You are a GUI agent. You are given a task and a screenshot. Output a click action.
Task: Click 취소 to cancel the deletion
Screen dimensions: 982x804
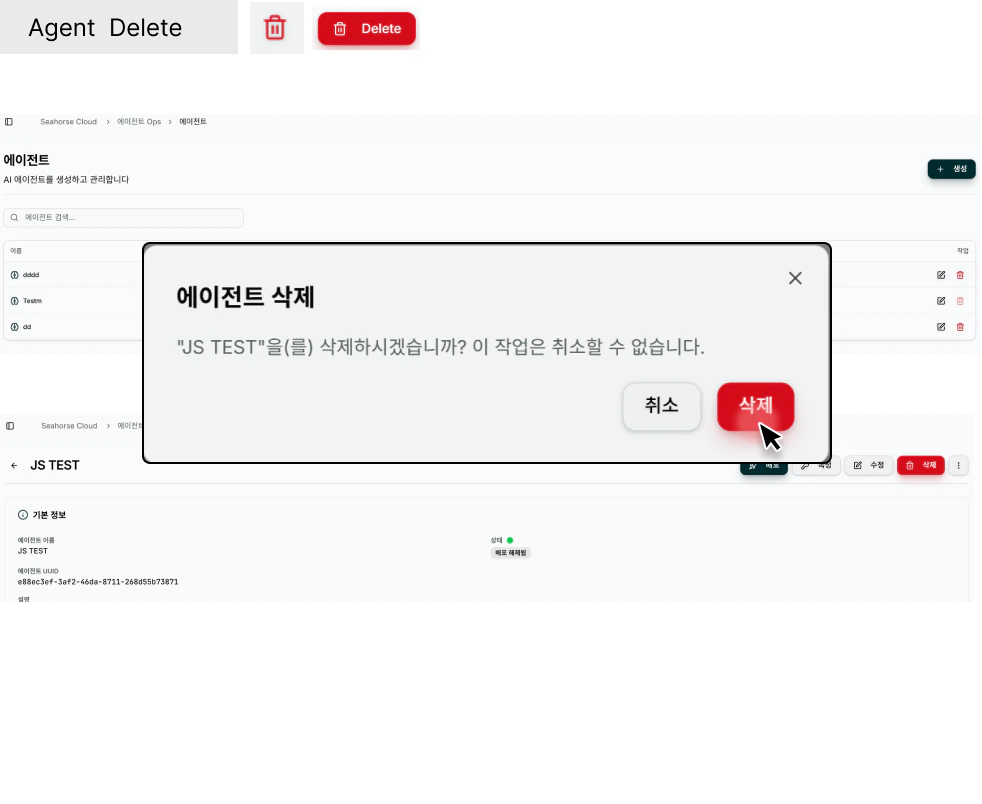661,406
